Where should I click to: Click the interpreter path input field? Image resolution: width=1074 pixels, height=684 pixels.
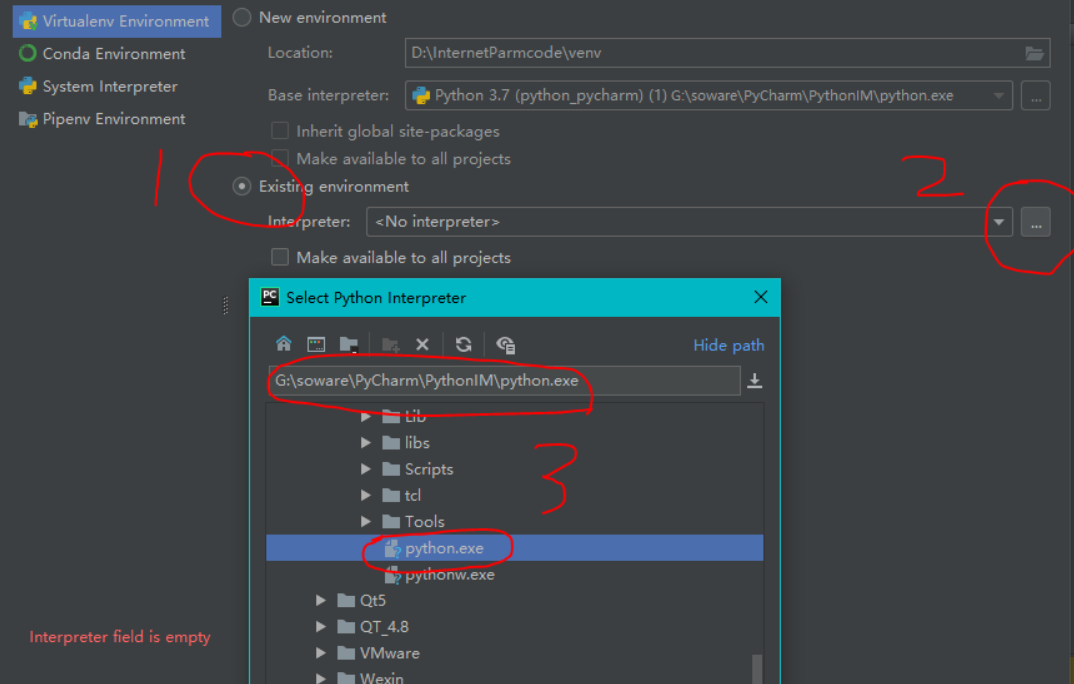coord(504,381)
